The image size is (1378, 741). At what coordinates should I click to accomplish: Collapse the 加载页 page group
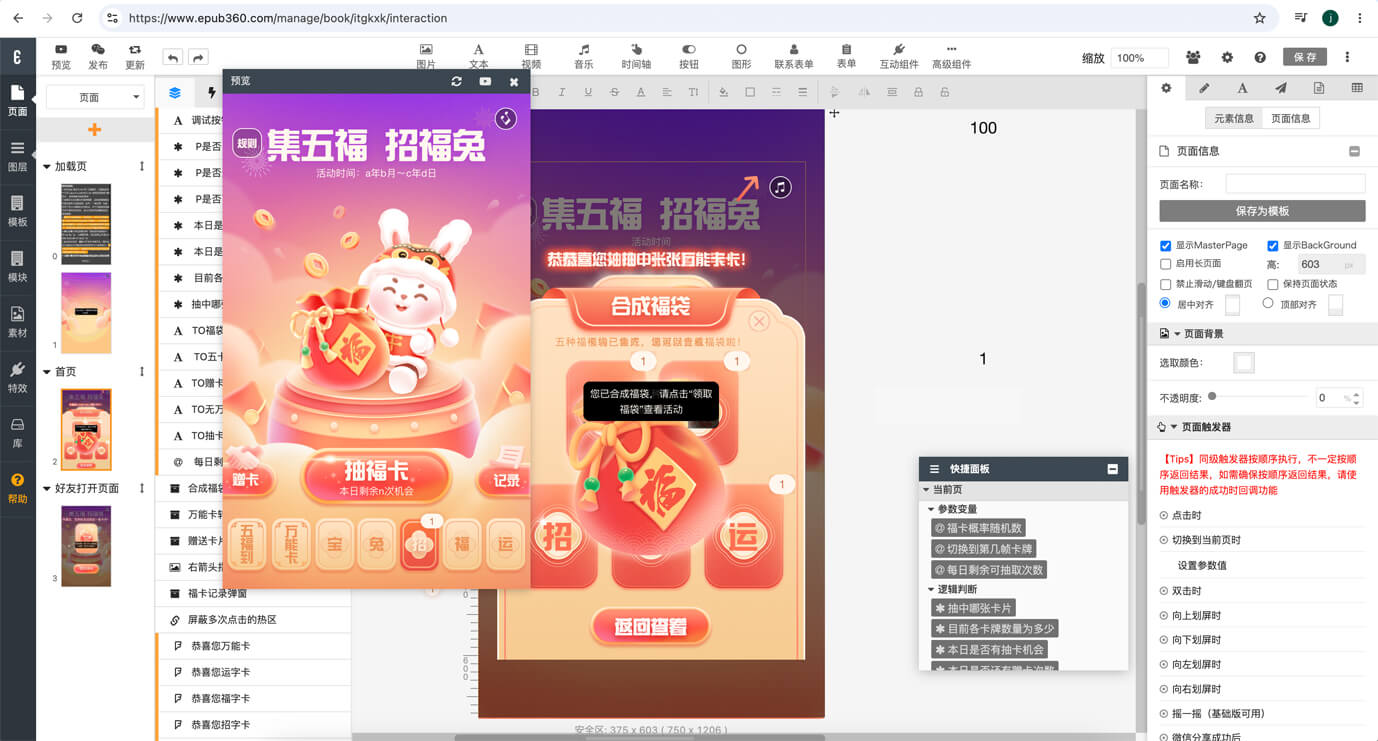point(47,167)
